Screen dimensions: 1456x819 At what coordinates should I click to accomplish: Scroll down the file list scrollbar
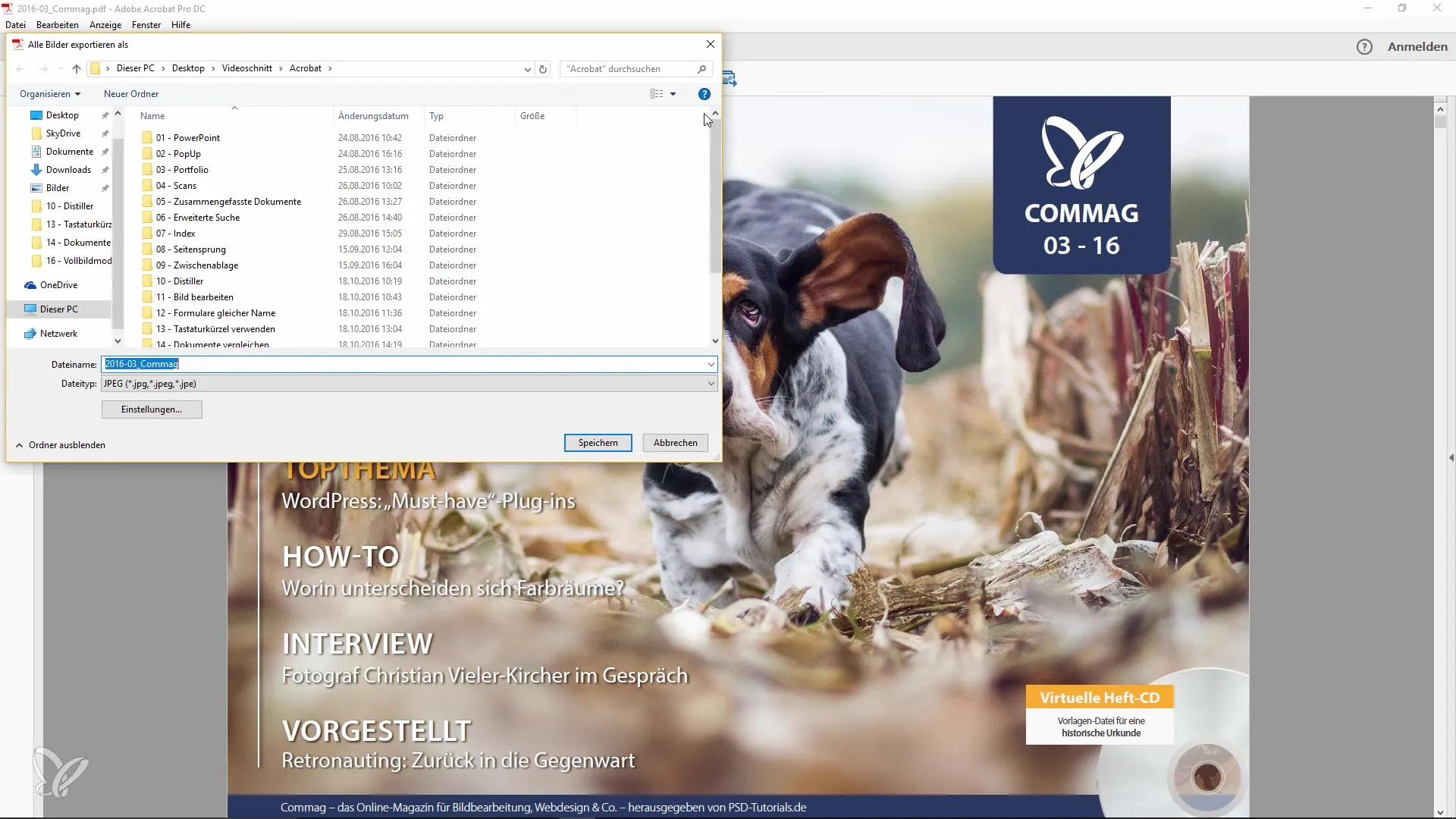click(x=714, y=341)
